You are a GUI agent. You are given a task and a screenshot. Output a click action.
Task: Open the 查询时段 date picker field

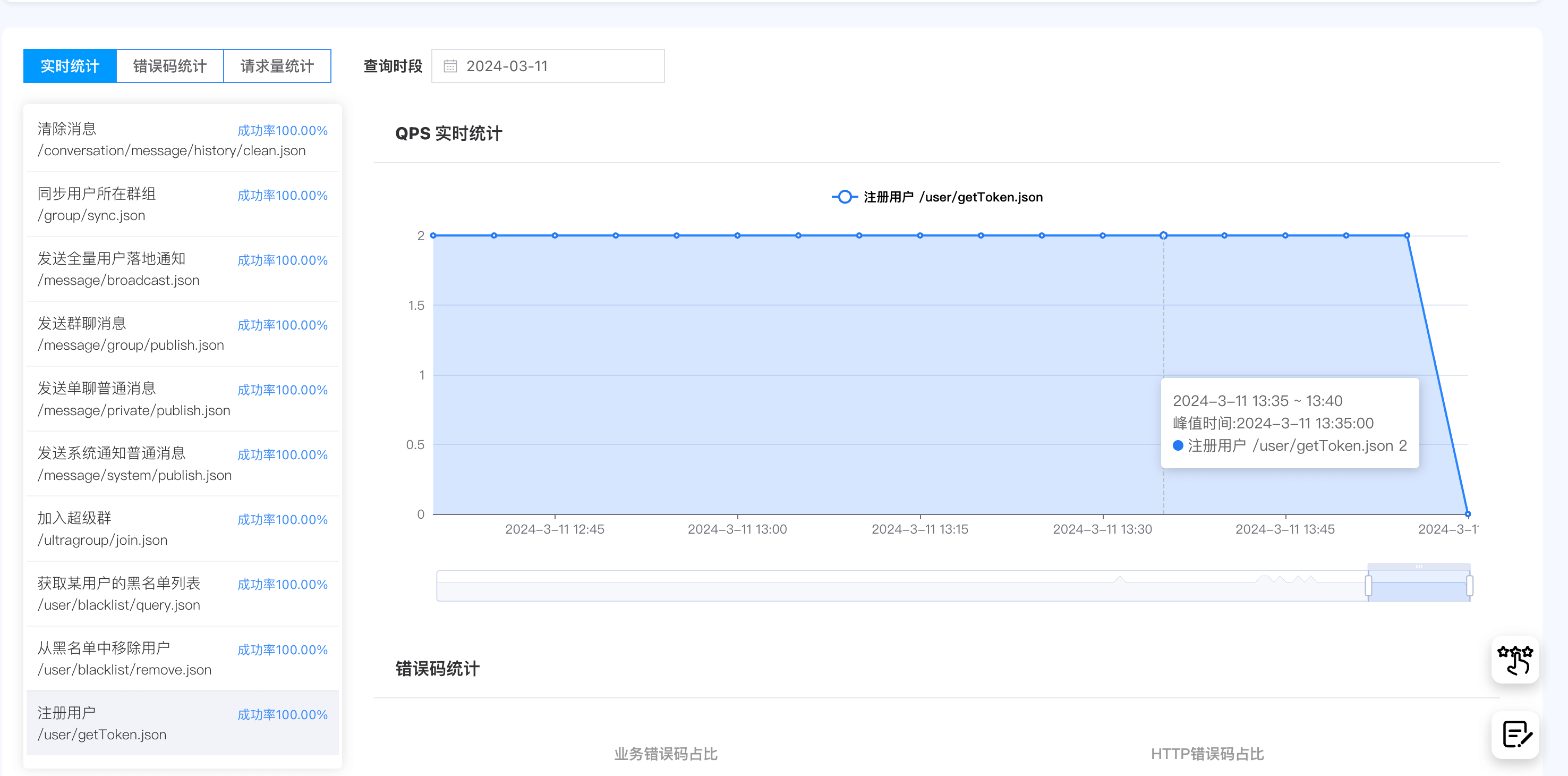point(548,66)
